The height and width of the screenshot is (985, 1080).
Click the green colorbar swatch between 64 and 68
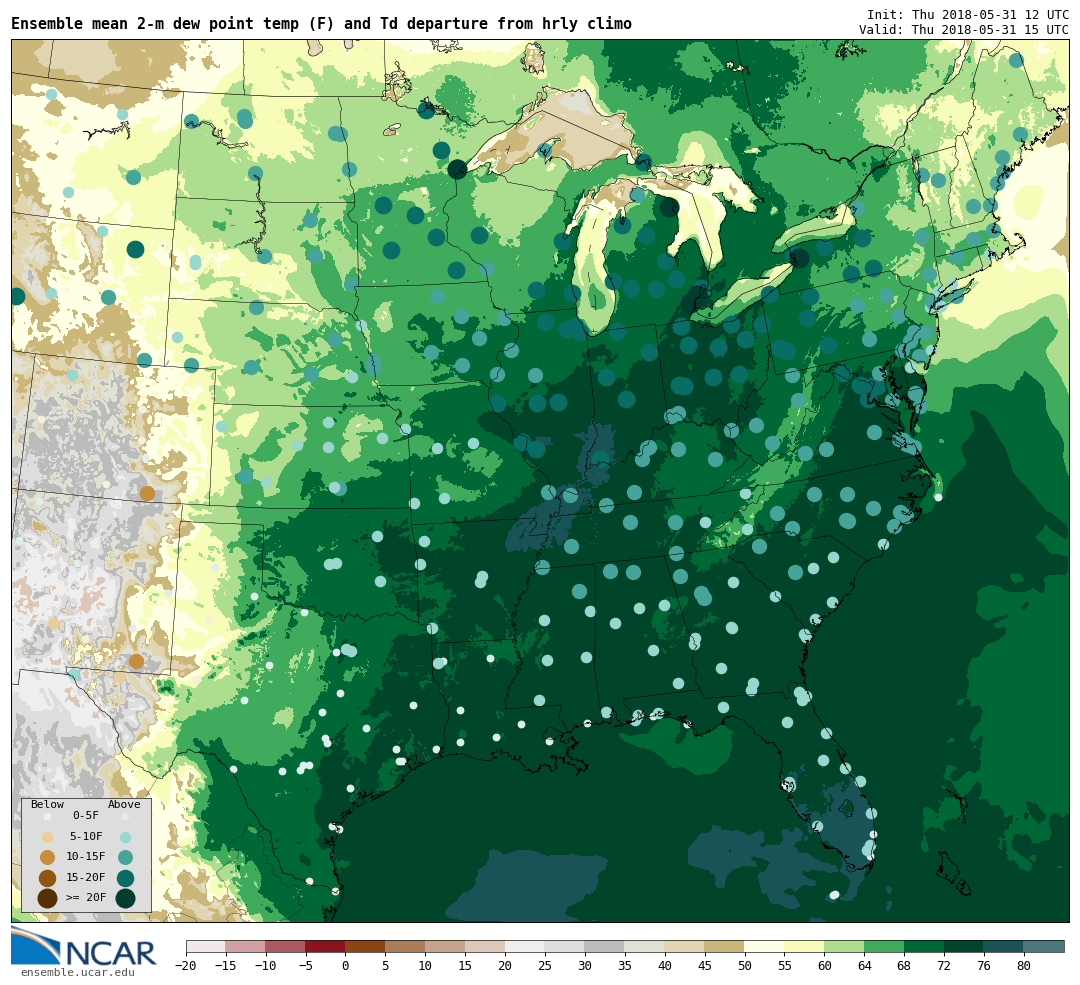(x=884, y=946)
